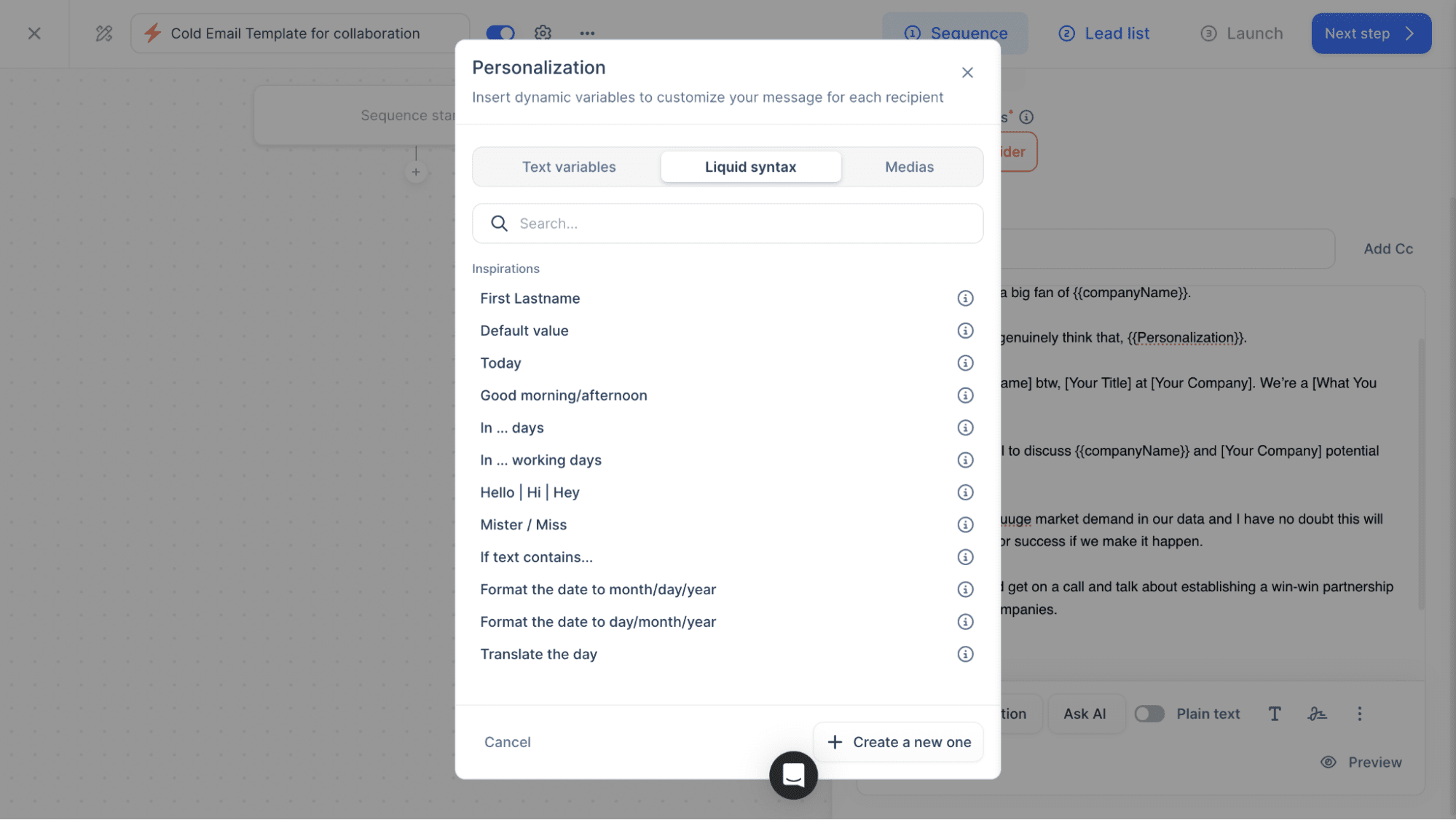This screenshot has height=820, width=1456.
Task: Switch to the Medias tab
Action: click(x=909, y=167)
